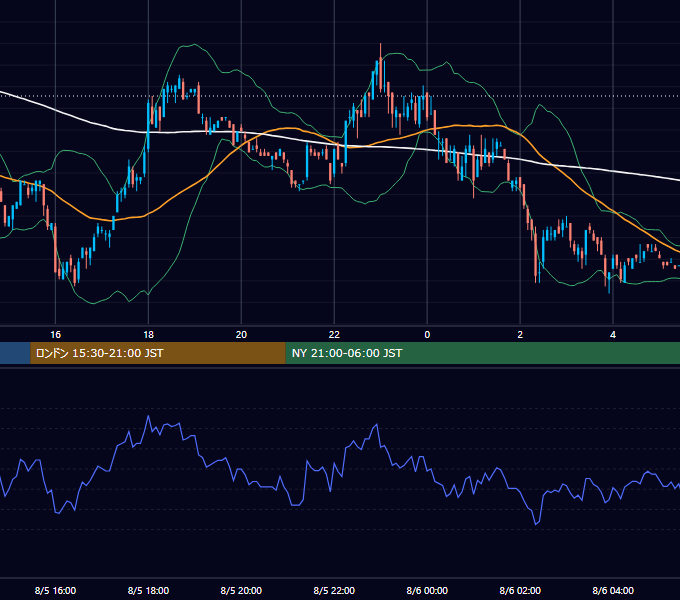
Task: Click the 8/6 04:00 oscillator time label
Action: [x=613, y=590]
